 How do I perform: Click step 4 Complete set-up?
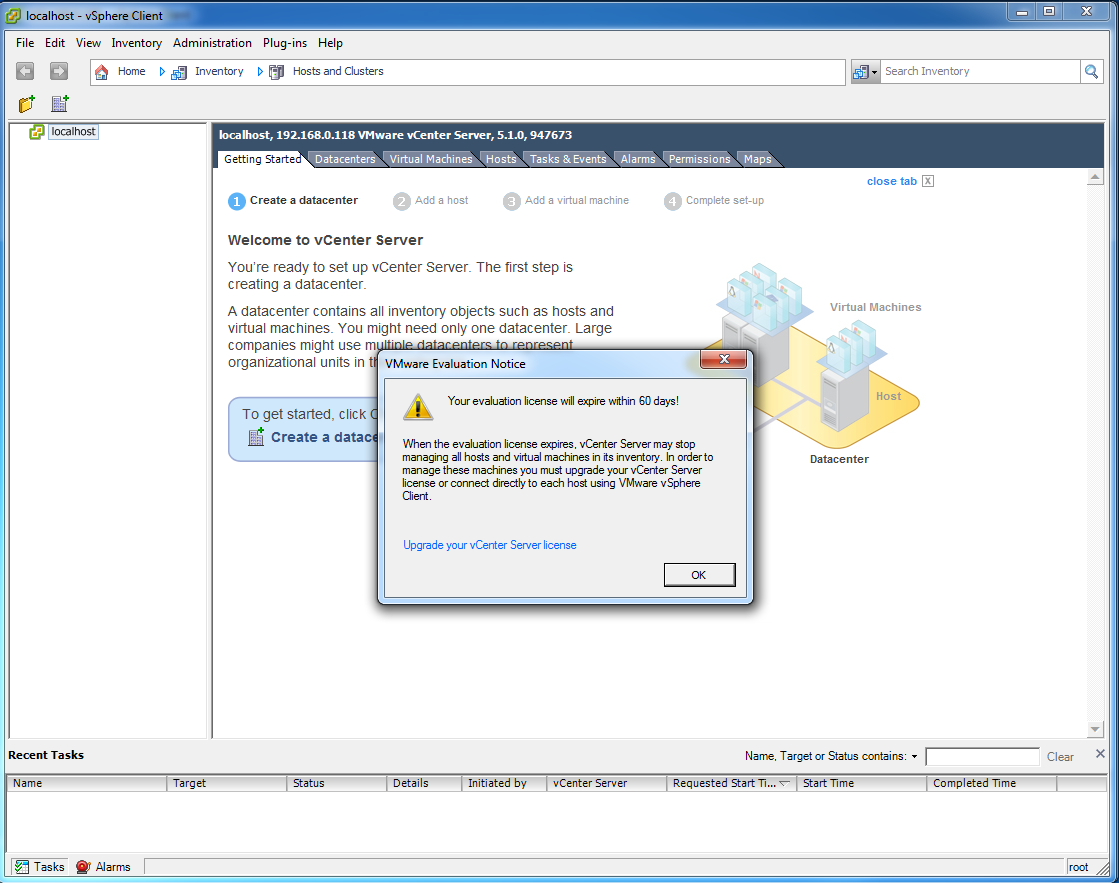pos(714,201)
